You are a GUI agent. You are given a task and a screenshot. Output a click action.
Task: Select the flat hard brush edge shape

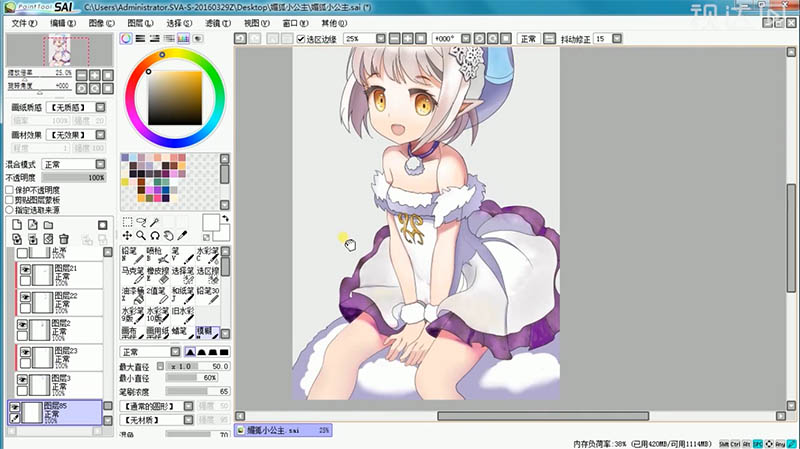(x=224, y=352)
